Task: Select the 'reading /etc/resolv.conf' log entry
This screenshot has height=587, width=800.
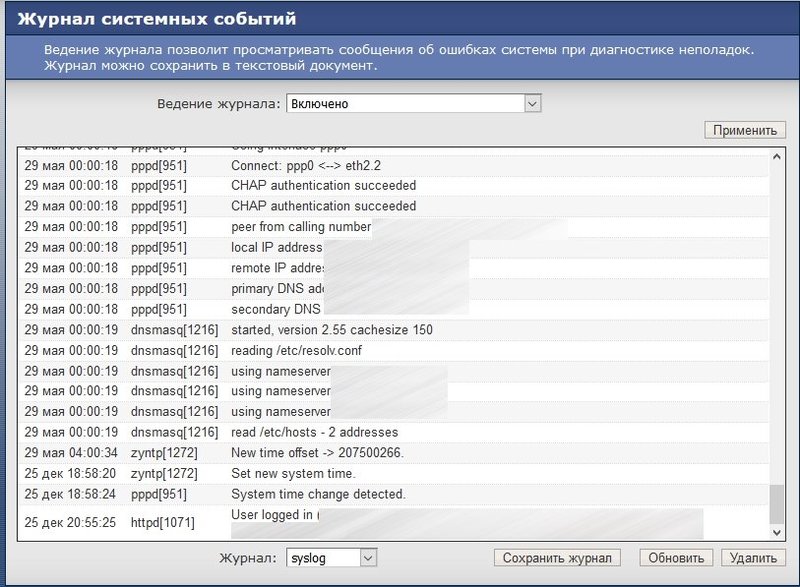Action: [394, 351]
